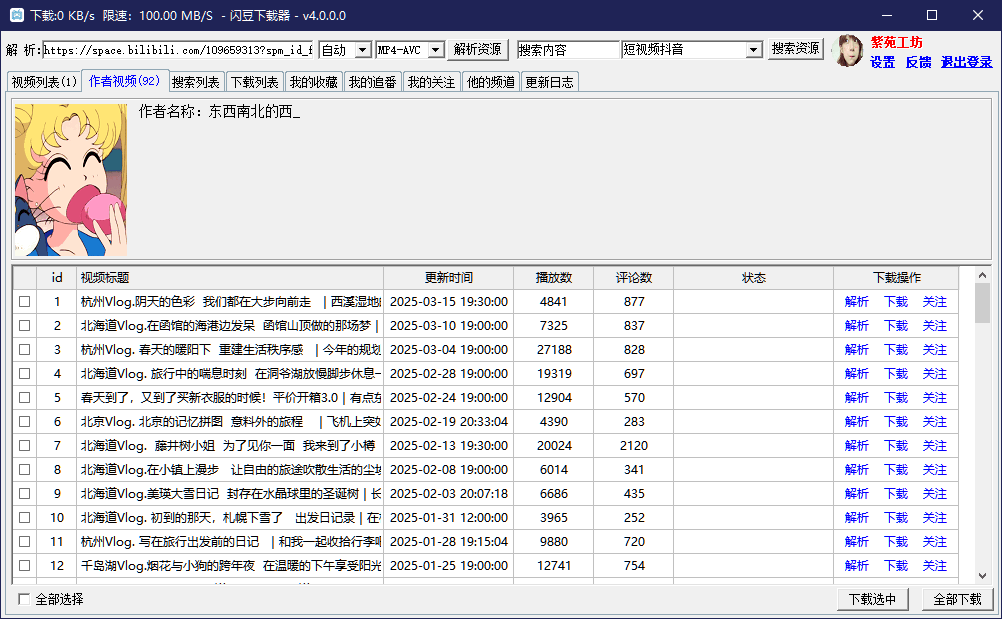This screenshot has width=1002, height=619.
Task: Click the comment count 2120 cell
Action: tap(633, 445)
